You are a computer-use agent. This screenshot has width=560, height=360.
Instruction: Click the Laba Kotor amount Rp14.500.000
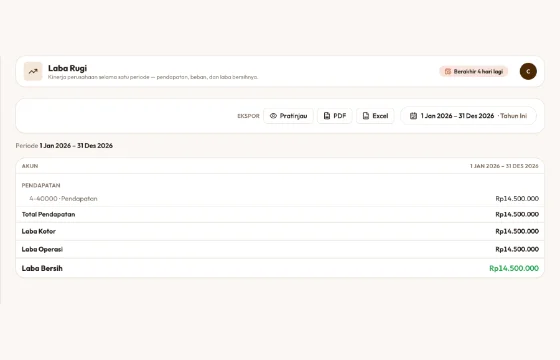tap(517, 231)
